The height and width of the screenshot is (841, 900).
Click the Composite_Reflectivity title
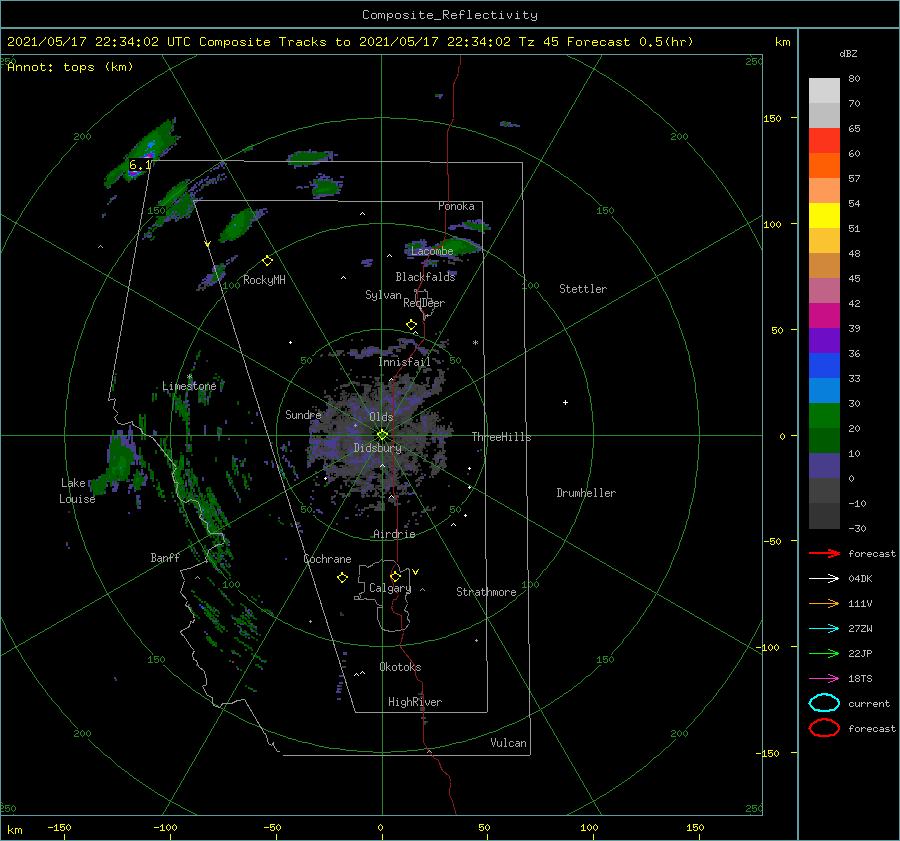click(450, 15)
